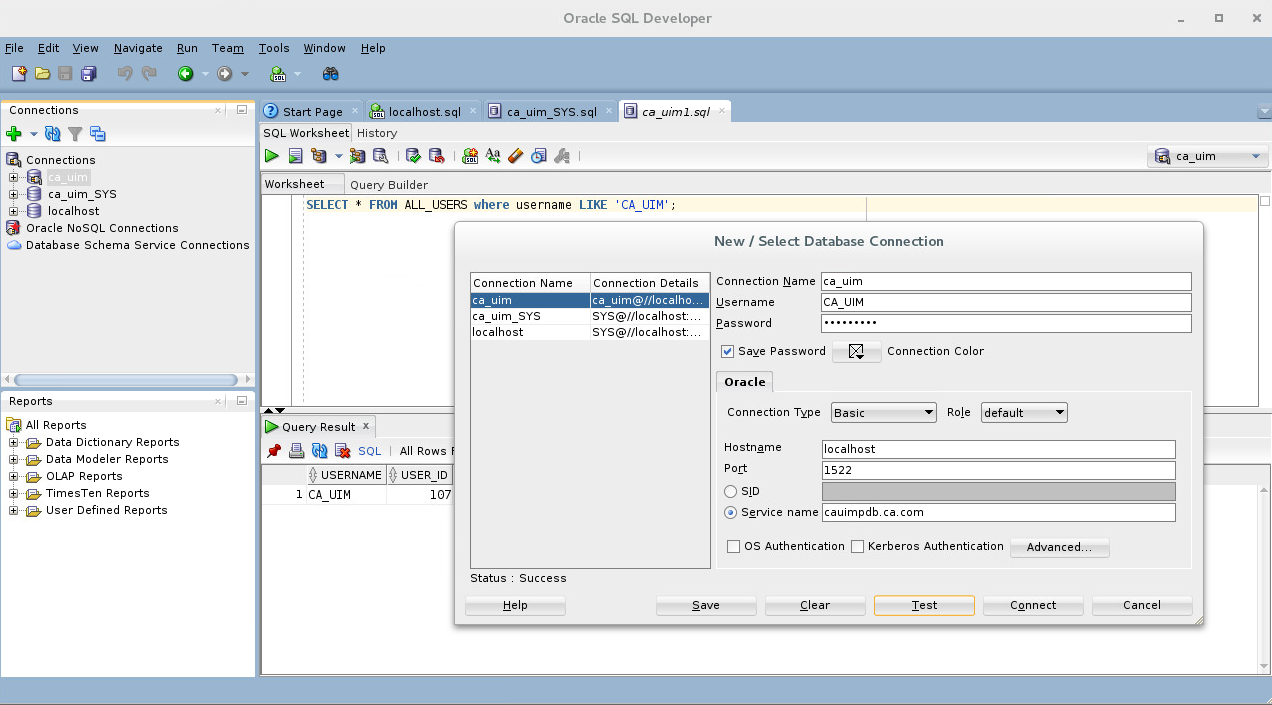The width and height of the screenshot is (1272, 705).
Task: Toggle the Save Password checkbox
Action: pos(727,351)
